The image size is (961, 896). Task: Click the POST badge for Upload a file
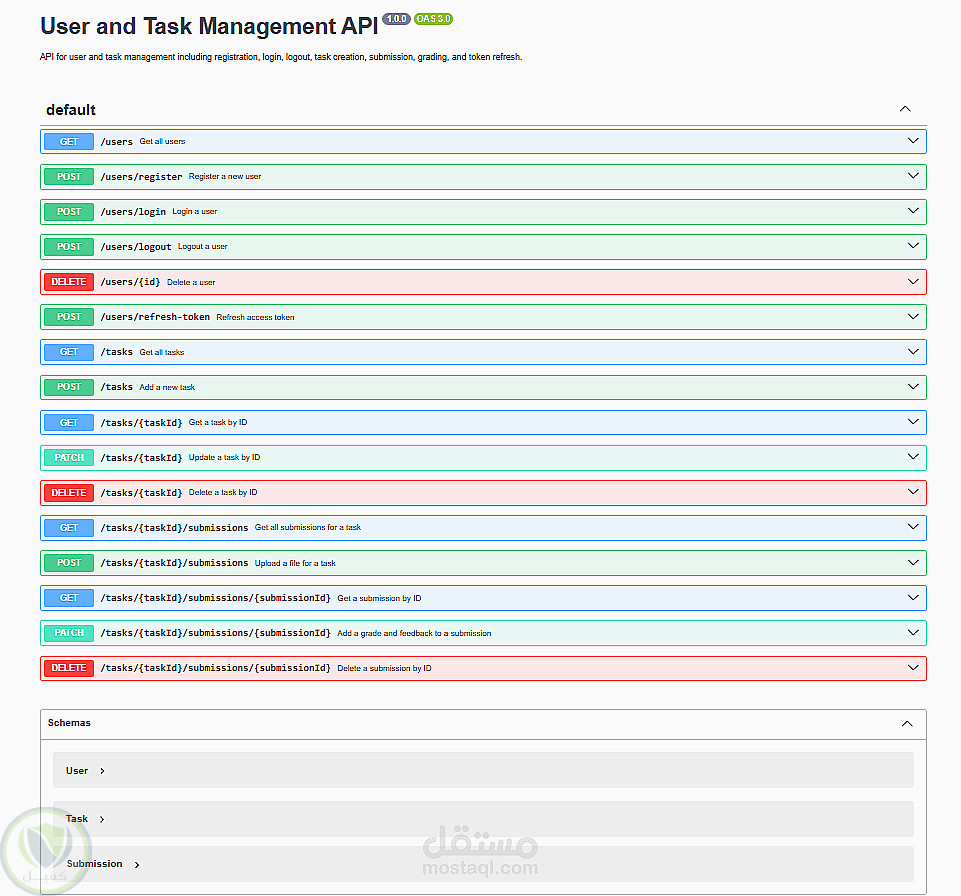point(69,563)
